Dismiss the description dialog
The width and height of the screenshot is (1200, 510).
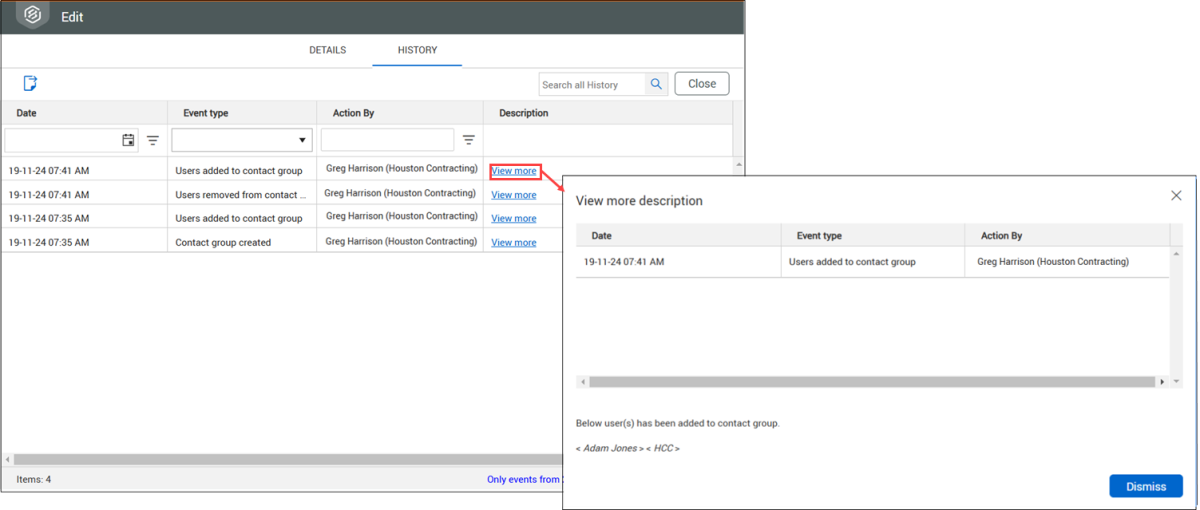pyautogui.click(x=1145, y=486)
